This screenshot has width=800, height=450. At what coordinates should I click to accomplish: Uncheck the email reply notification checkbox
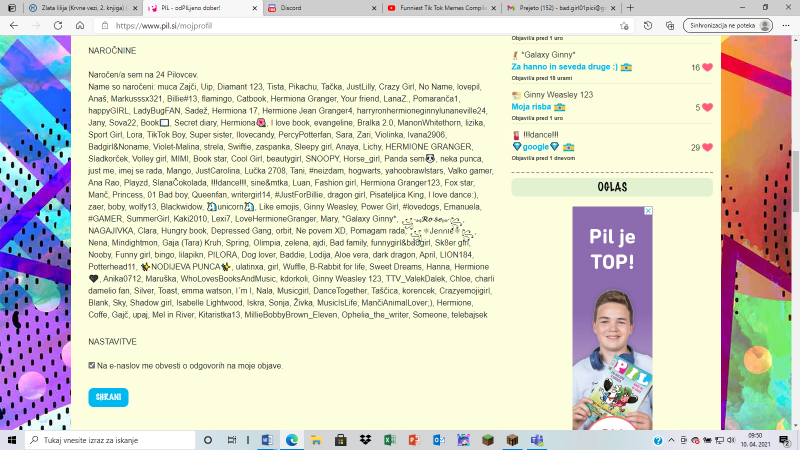pos(91,366)
